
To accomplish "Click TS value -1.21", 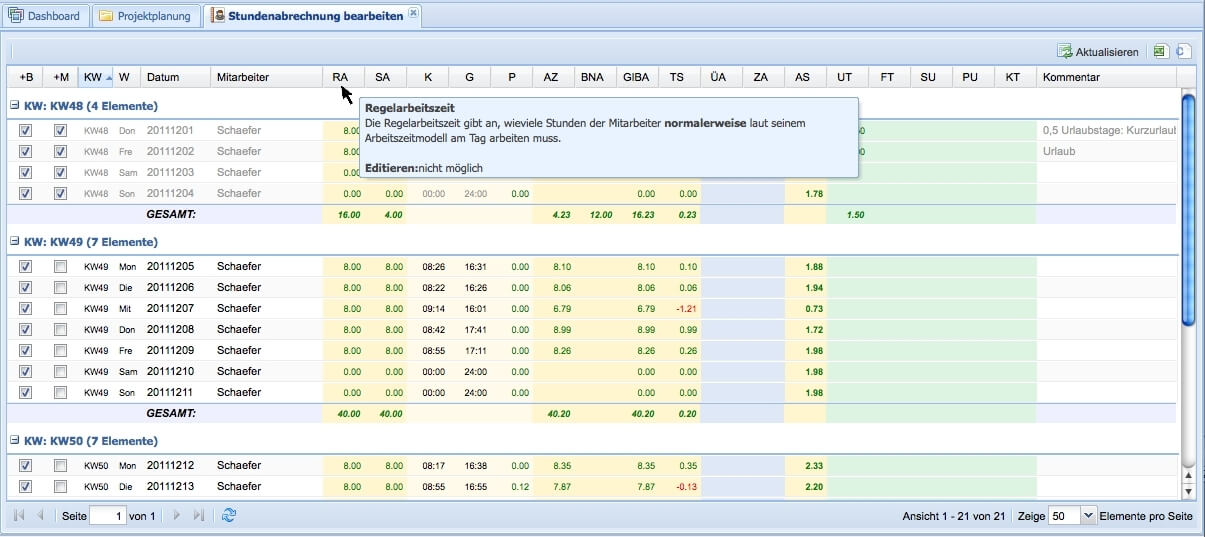I will [x=685, y=308].
